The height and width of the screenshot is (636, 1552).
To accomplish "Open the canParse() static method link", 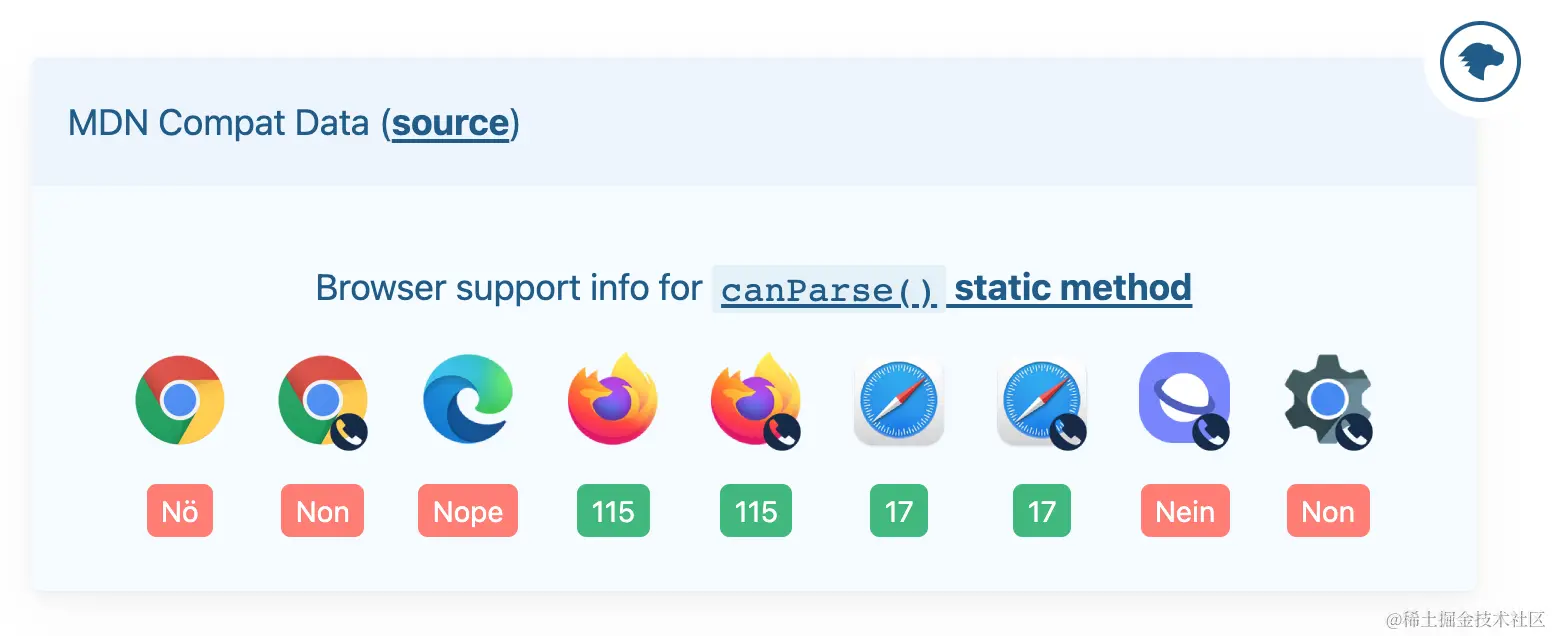I will 956,288.
